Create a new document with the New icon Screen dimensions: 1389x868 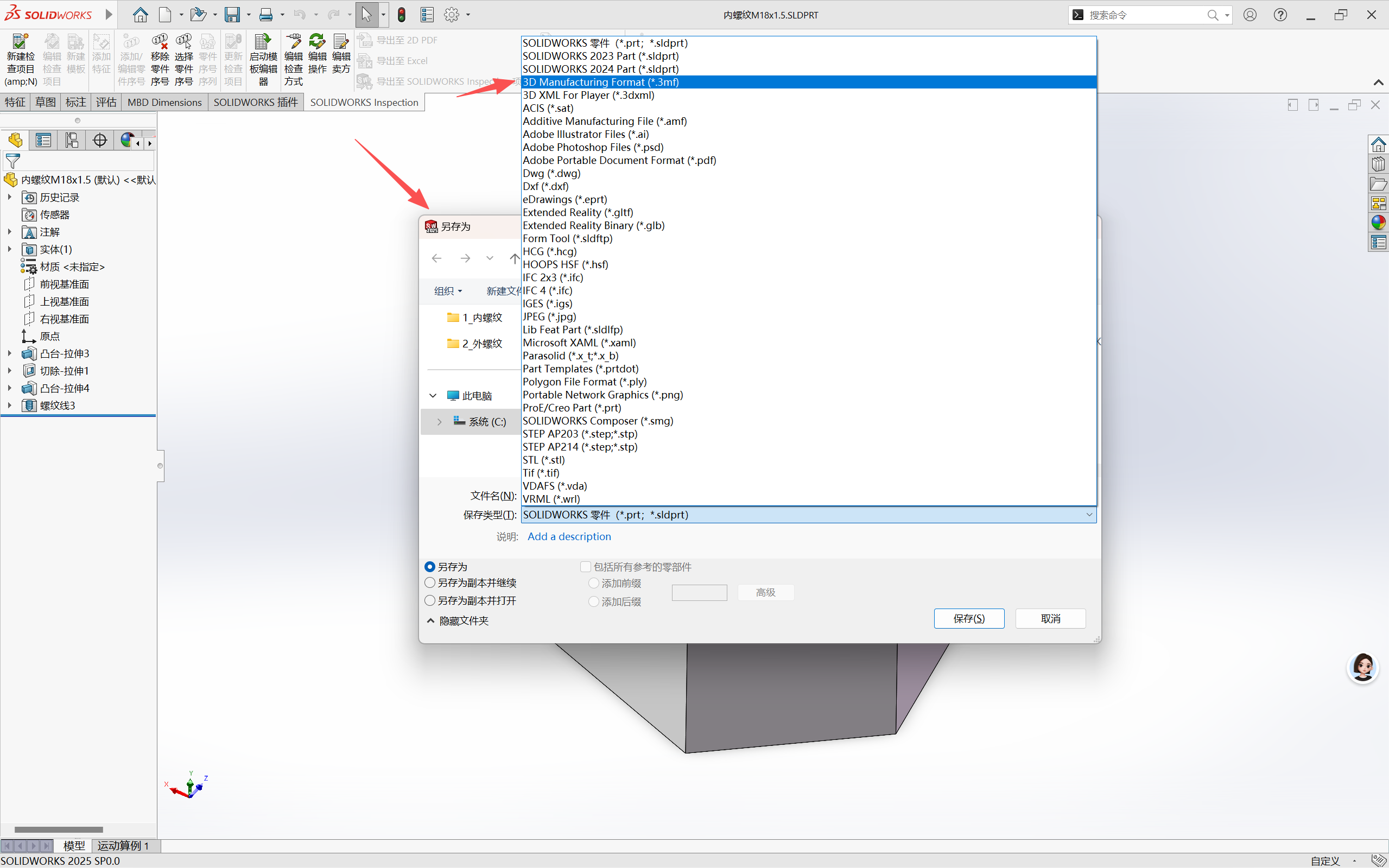(166, 15)
